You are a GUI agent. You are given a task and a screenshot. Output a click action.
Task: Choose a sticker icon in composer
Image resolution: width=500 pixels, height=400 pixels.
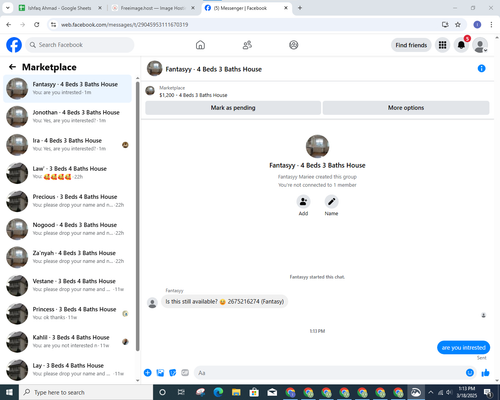click(173, 373)
